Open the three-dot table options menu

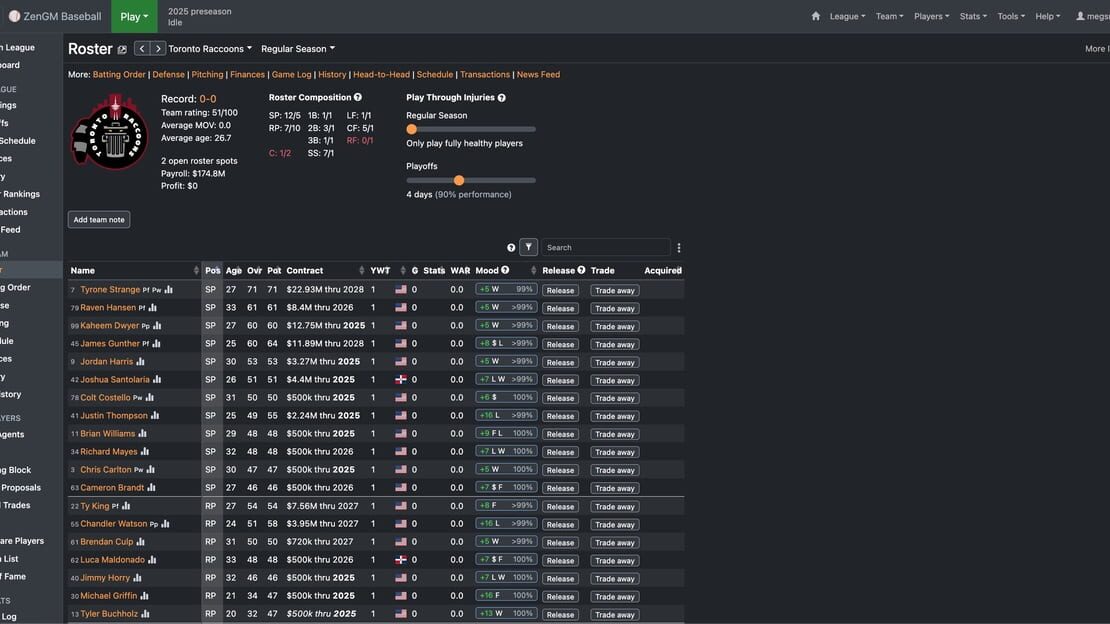pyautogui.click(x=678, y=248)
